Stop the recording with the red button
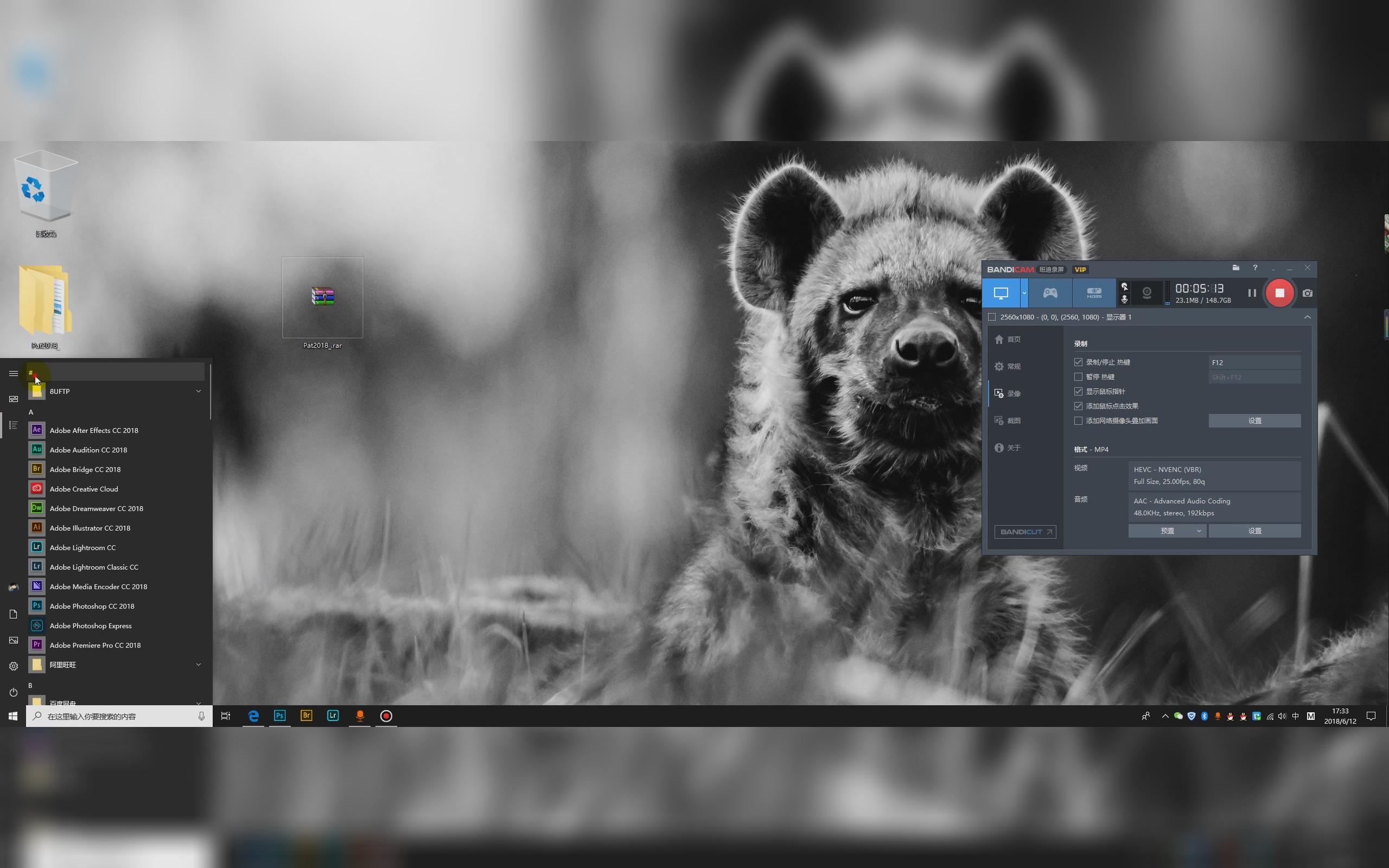Image resolution: width=1389 pixels, height=868 pixels. (1279, 293)
